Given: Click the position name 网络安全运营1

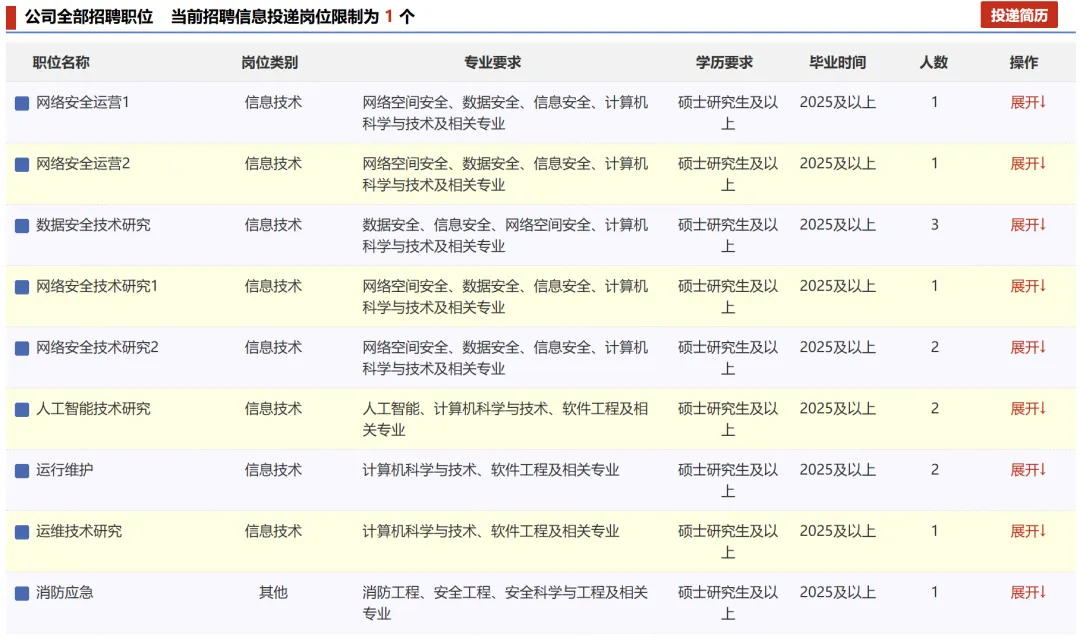Looking at the screenshot, I should pyautogui.click(x=83, y=102).
